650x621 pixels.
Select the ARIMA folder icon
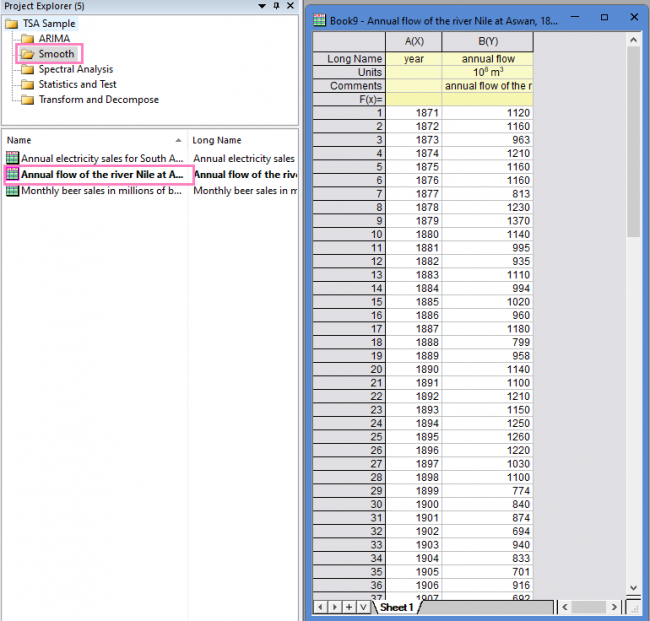click(27, 39)
